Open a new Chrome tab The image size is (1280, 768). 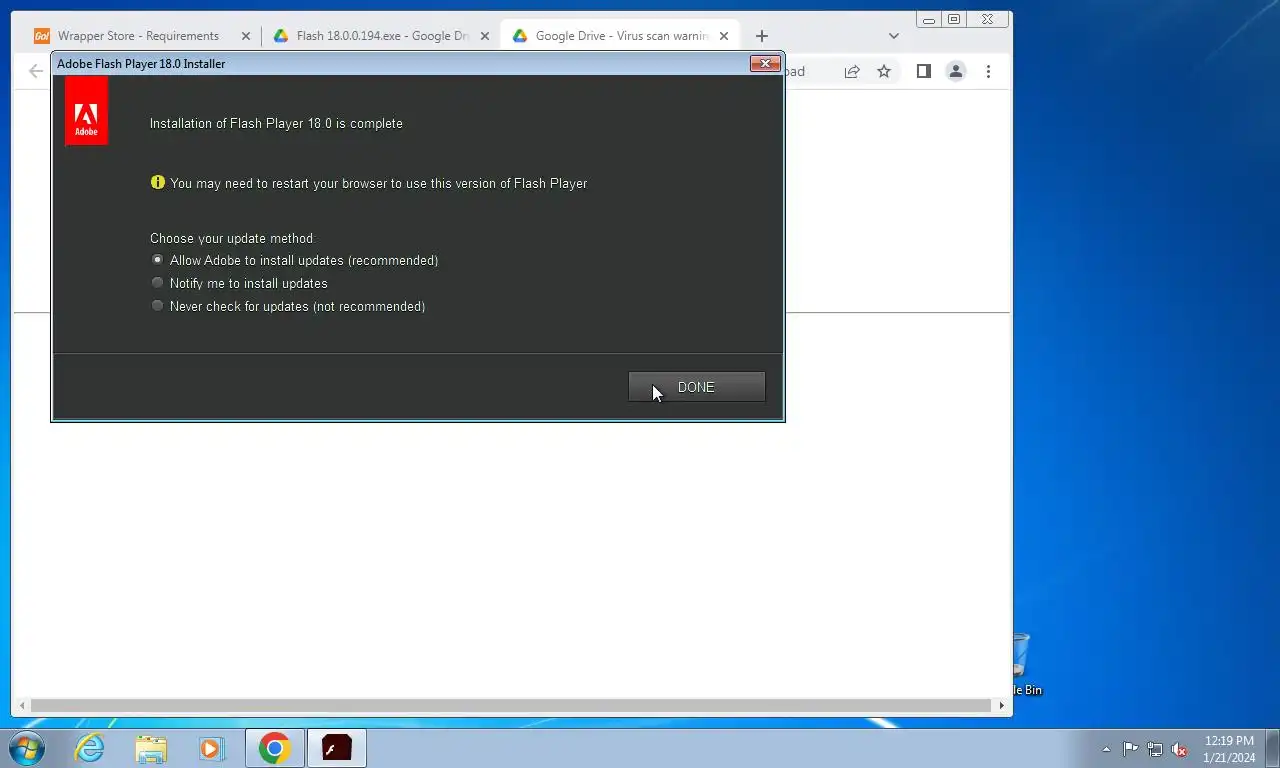[762, 36]
